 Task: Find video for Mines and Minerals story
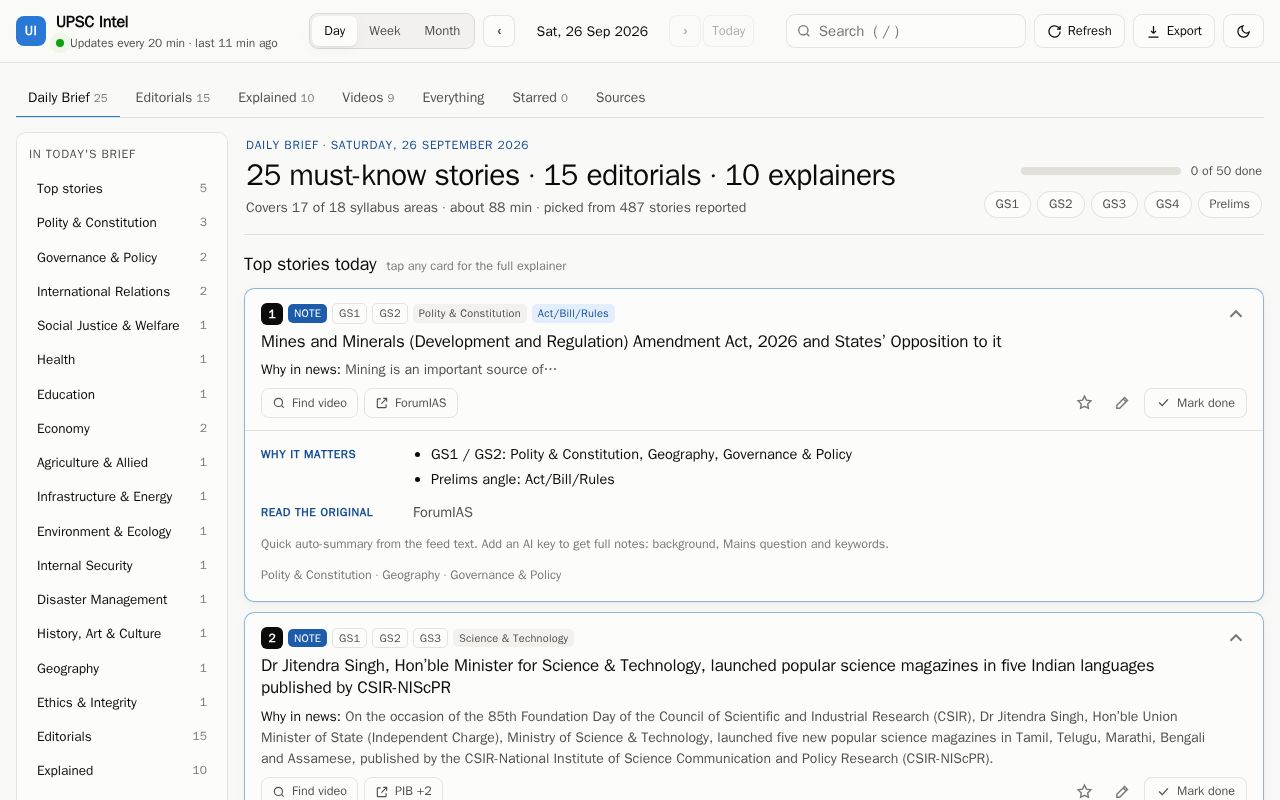[309, 403]
